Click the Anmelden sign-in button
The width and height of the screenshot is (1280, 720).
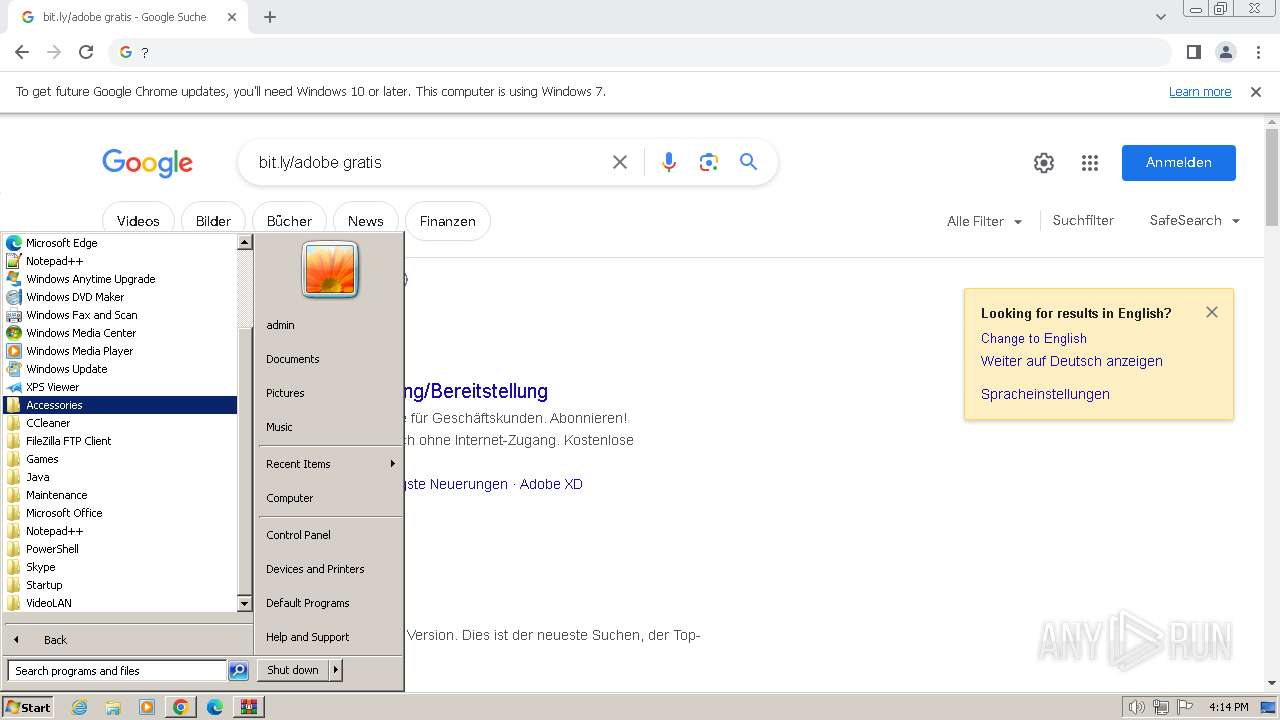click(1179, 163)
